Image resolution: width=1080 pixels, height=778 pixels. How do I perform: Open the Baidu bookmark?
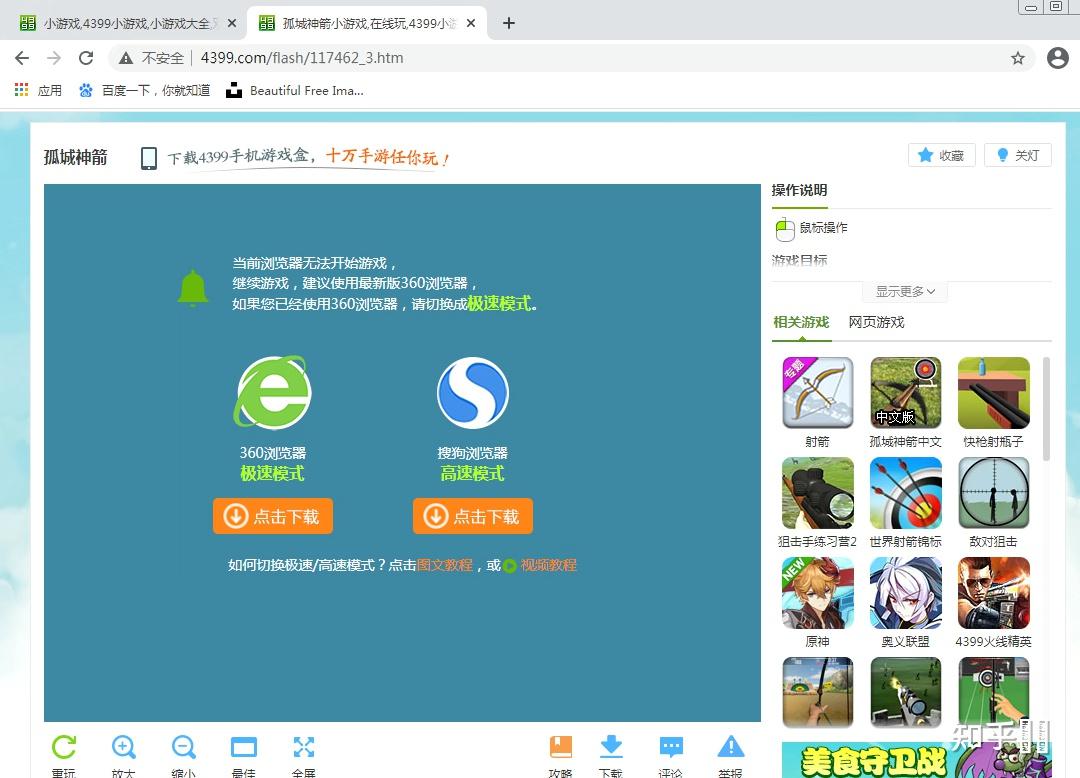tap(144, 90)
